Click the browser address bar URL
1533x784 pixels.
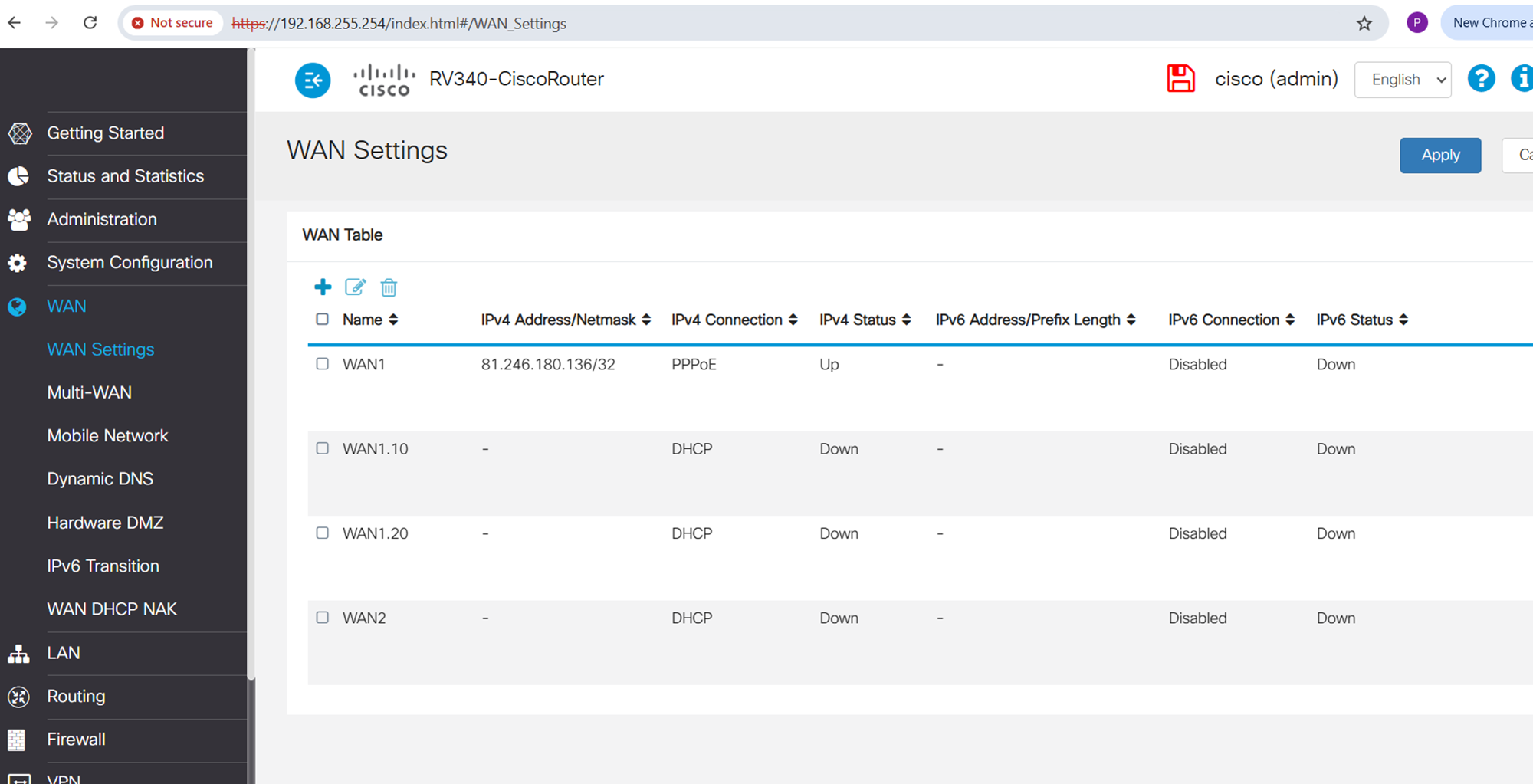tap(399, 24)
